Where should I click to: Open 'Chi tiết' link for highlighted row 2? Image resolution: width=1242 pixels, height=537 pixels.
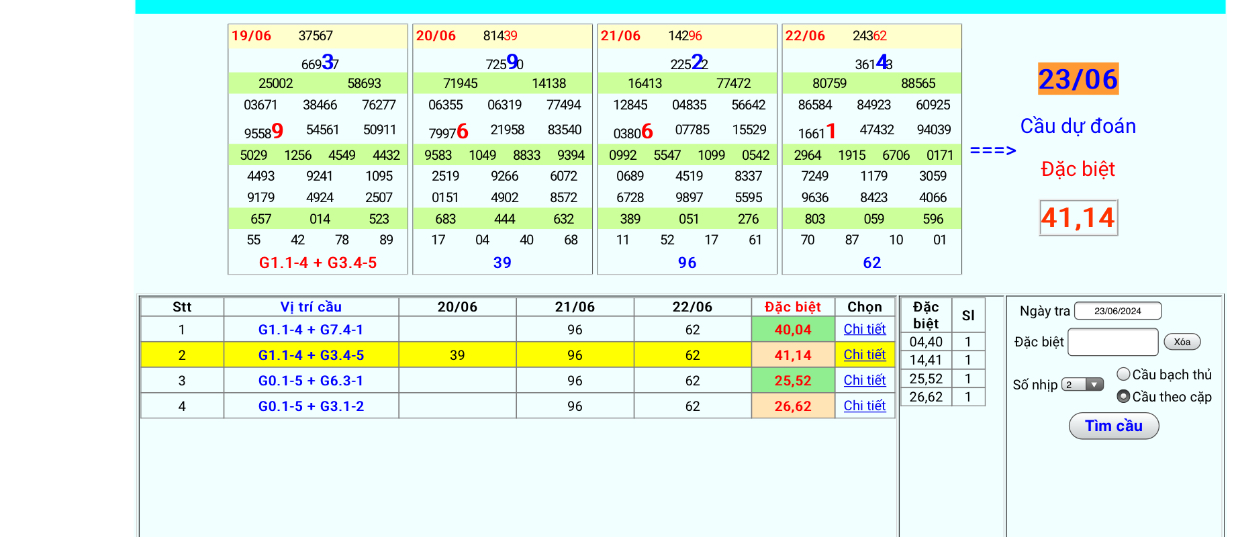click(x=864, y=355)
